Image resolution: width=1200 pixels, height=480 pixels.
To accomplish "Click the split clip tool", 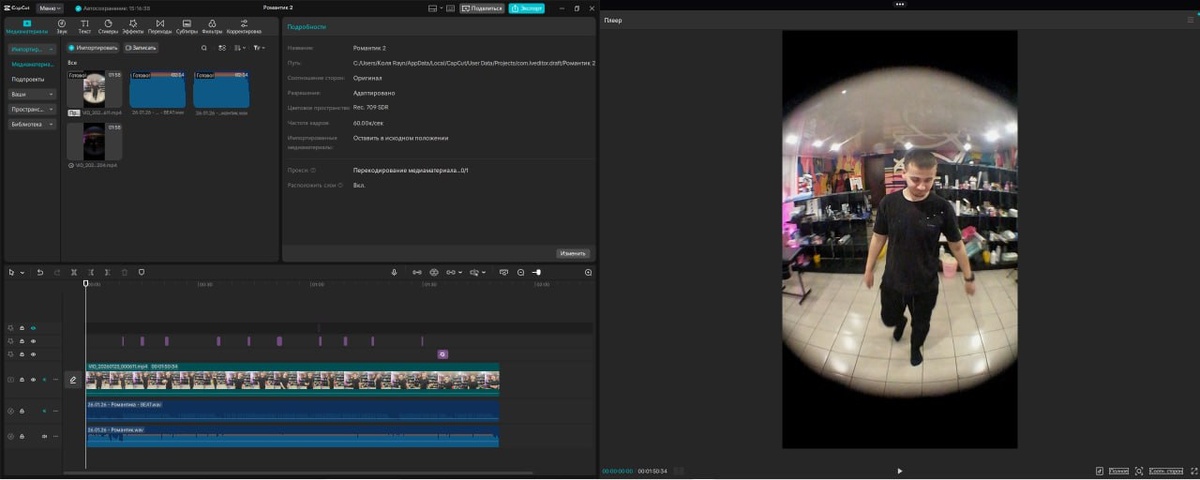I will pyautogui.click(x=74, y=272).
